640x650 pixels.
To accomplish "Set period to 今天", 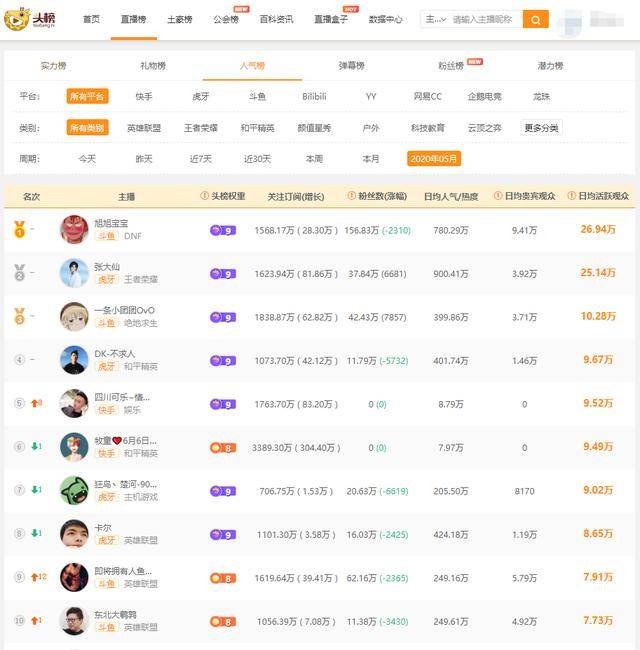I will click(87, 159).
